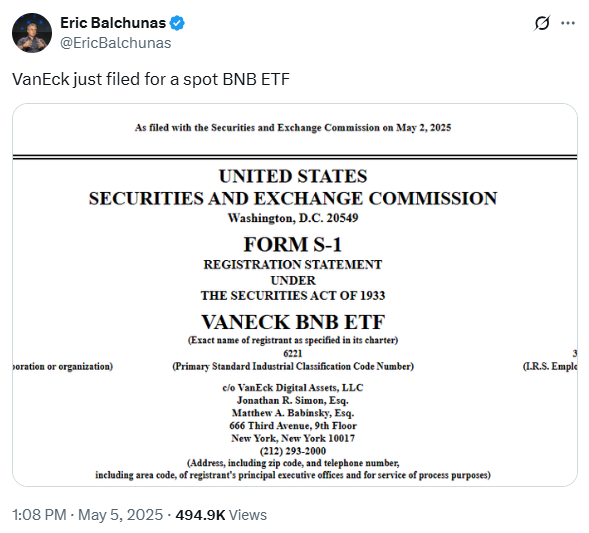Click the FORM S-1 heading in the image
Viewport: 589px width, 533px height.
click(293, 245)
